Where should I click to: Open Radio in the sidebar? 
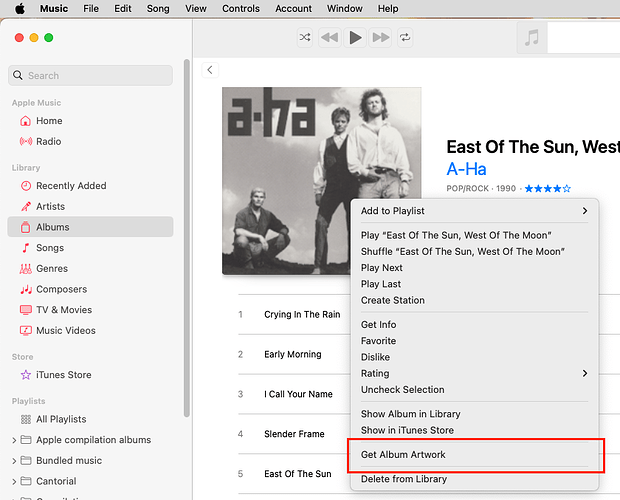pos(49,141)
